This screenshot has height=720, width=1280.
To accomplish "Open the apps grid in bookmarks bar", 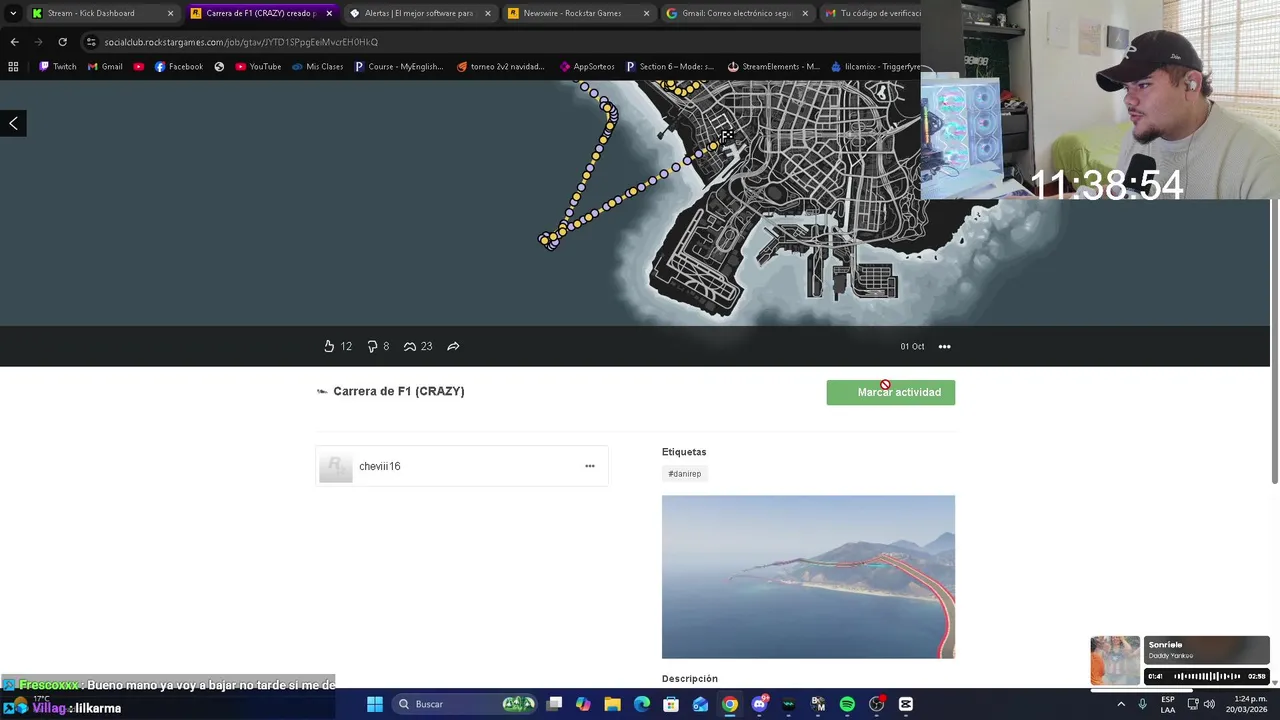I will point(13,67).
